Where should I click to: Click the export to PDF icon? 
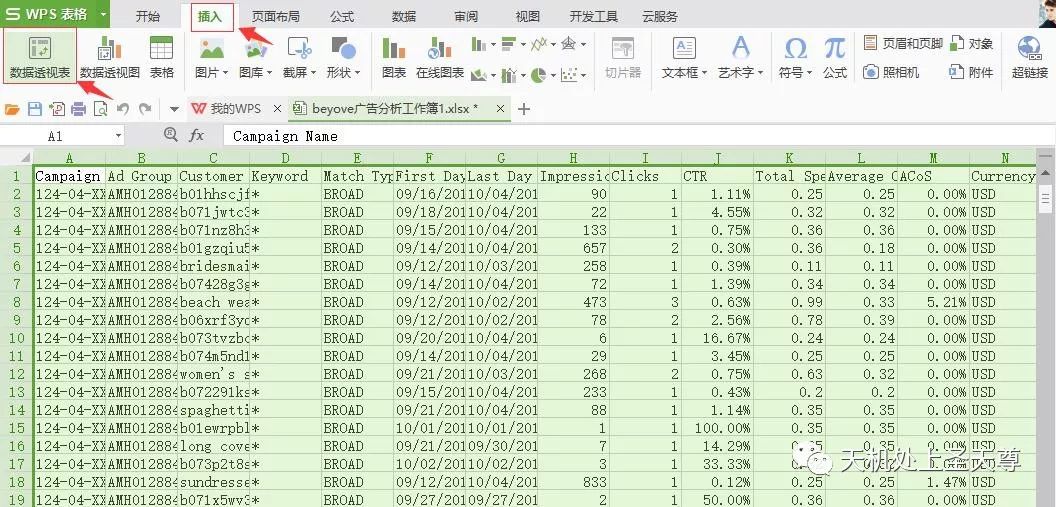57,109
